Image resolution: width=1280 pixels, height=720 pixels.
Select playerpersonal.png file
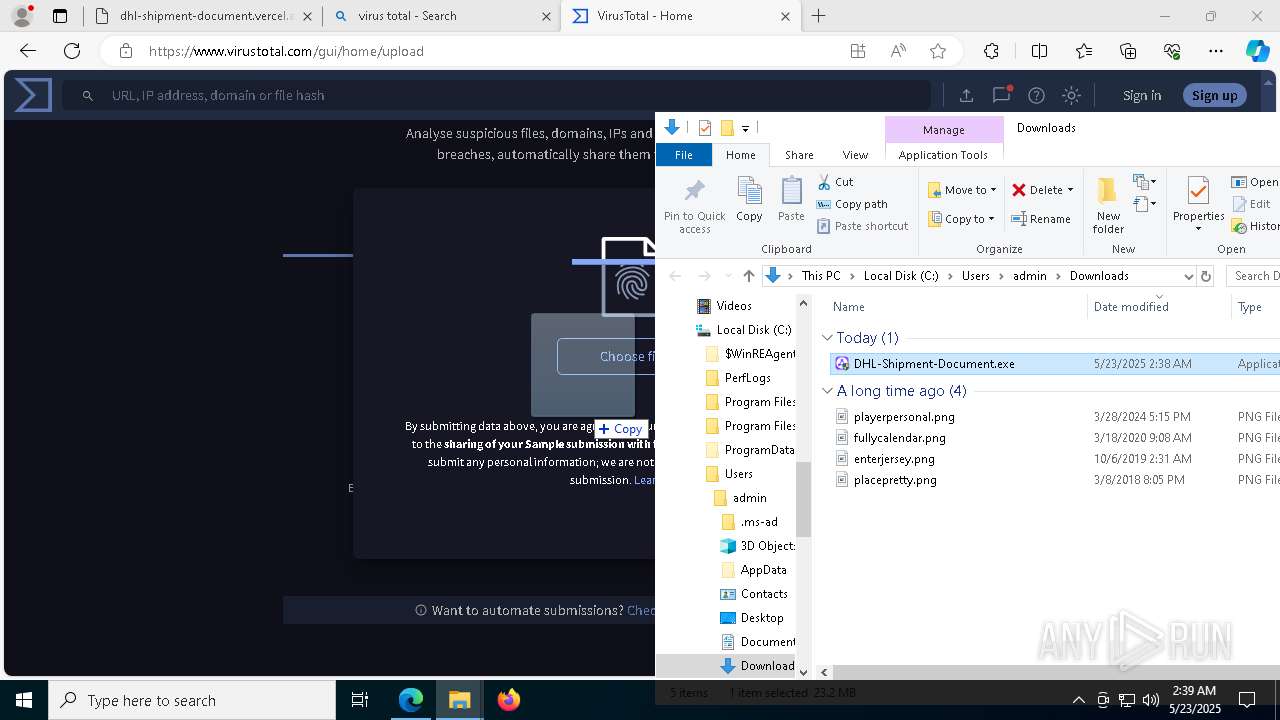[904, 417]
